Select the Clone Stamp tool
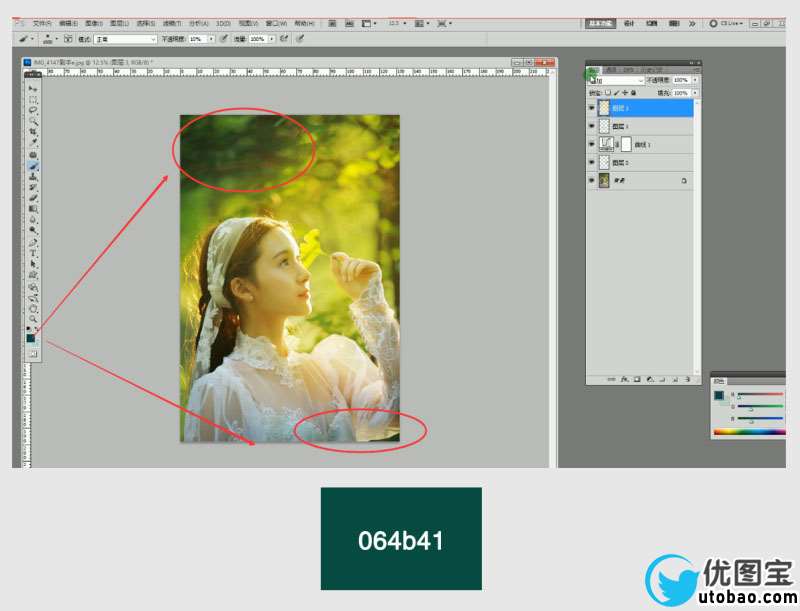 pos(33,177)
